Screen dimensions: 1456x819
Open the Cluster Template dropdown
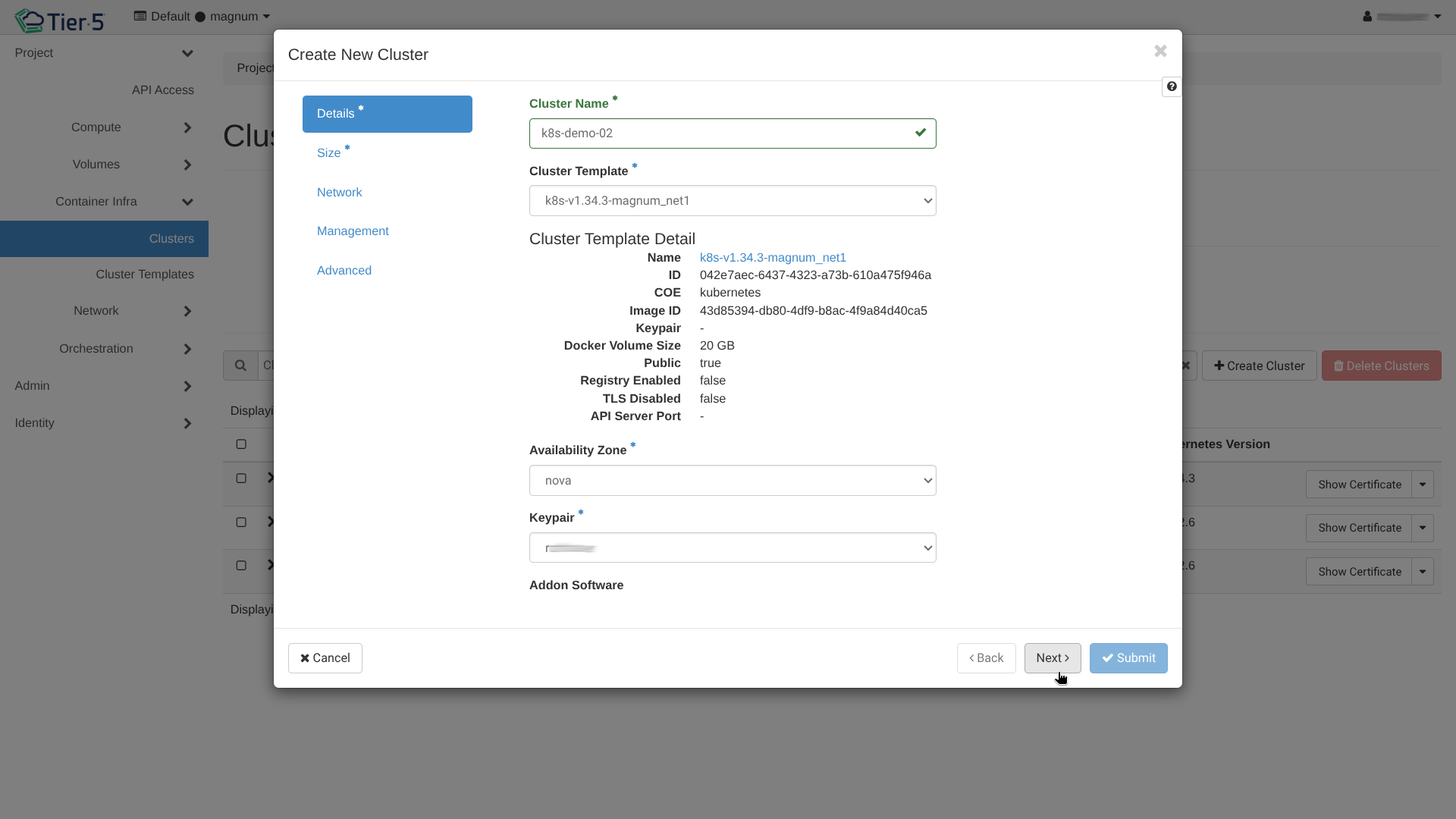(x=732, y=201)
